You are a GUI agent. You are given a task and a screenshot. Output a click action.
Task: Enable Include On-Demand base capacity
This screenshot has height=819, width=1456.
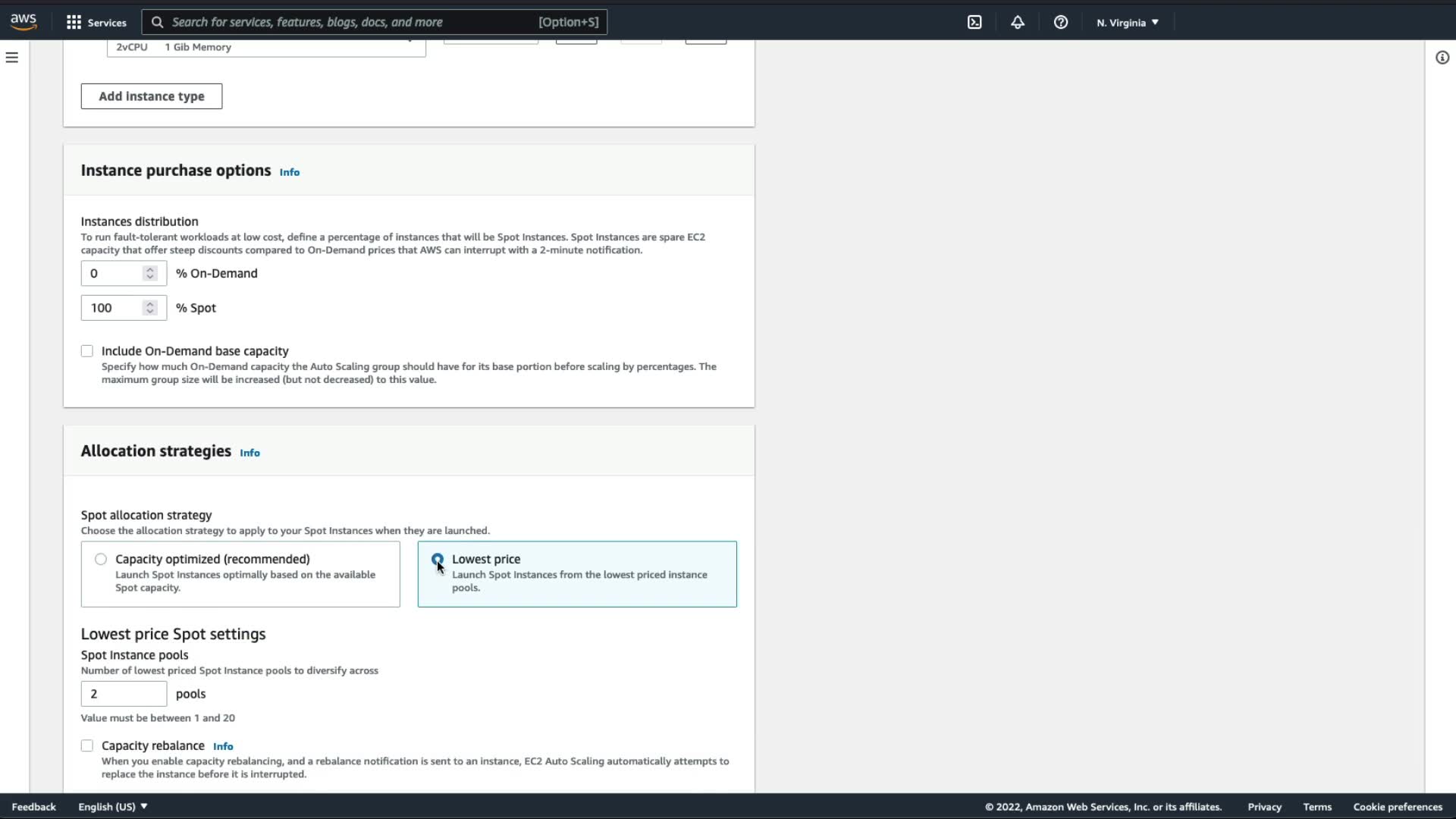[87, 351]
